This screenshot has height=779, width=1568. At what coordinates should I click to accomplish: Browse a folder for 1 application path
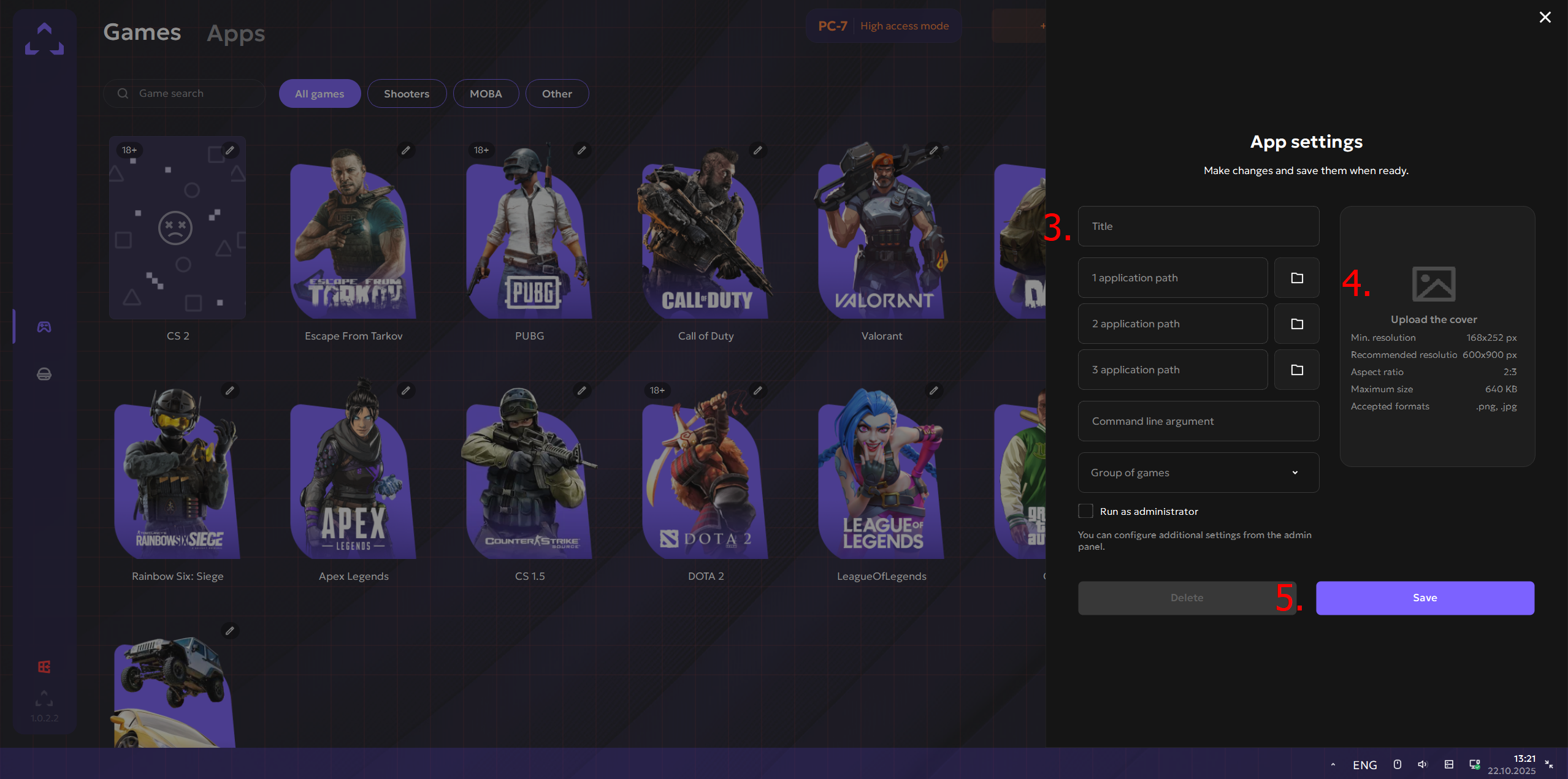pyautogui.click(x=1297, y=278)
